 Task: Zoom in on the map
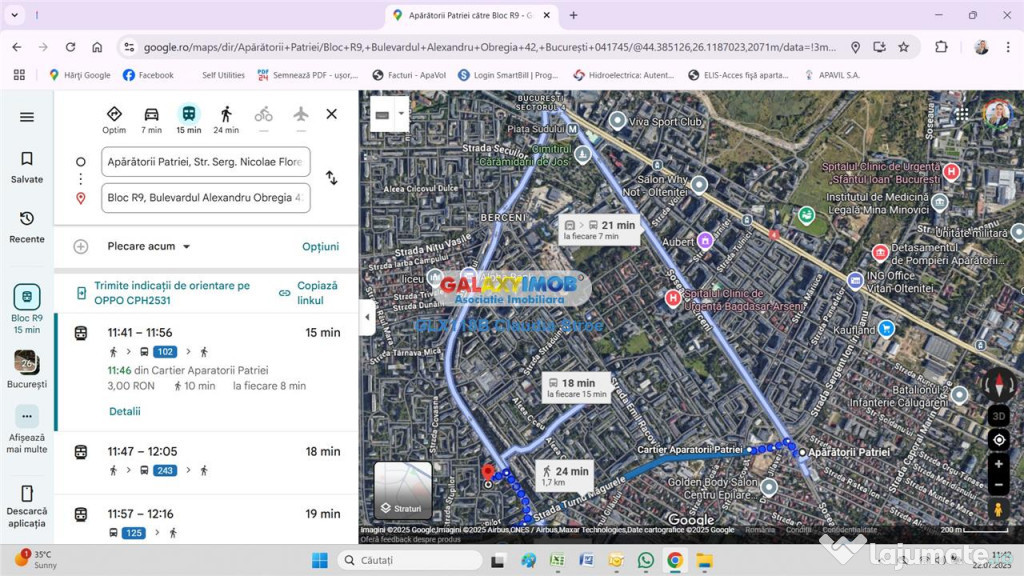point(999,464)
